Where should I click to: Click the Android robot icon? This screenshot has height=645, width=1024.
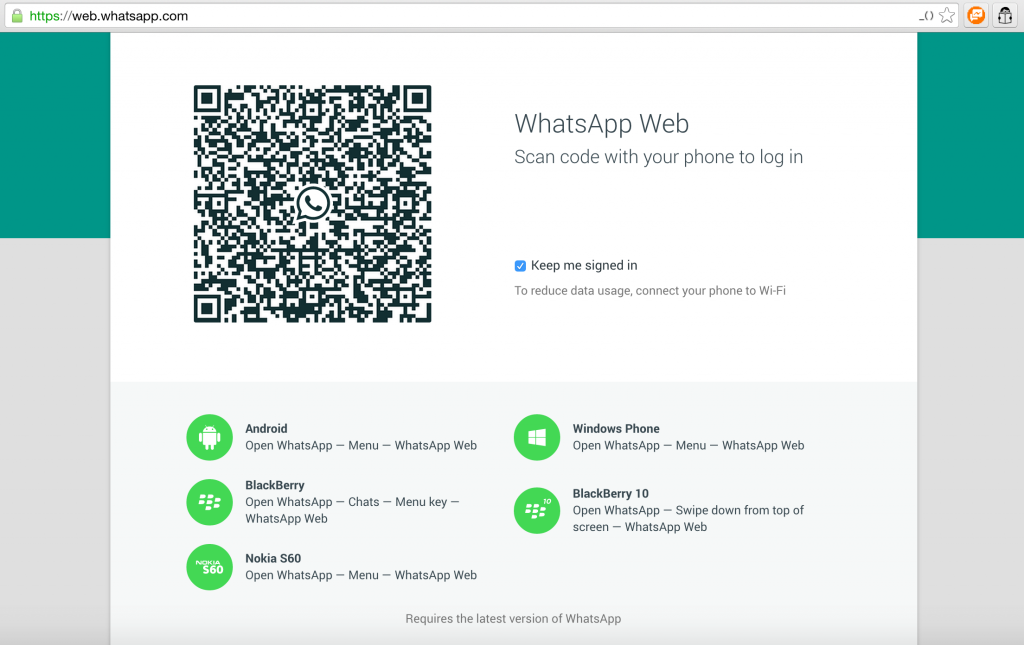coord(209,437)
